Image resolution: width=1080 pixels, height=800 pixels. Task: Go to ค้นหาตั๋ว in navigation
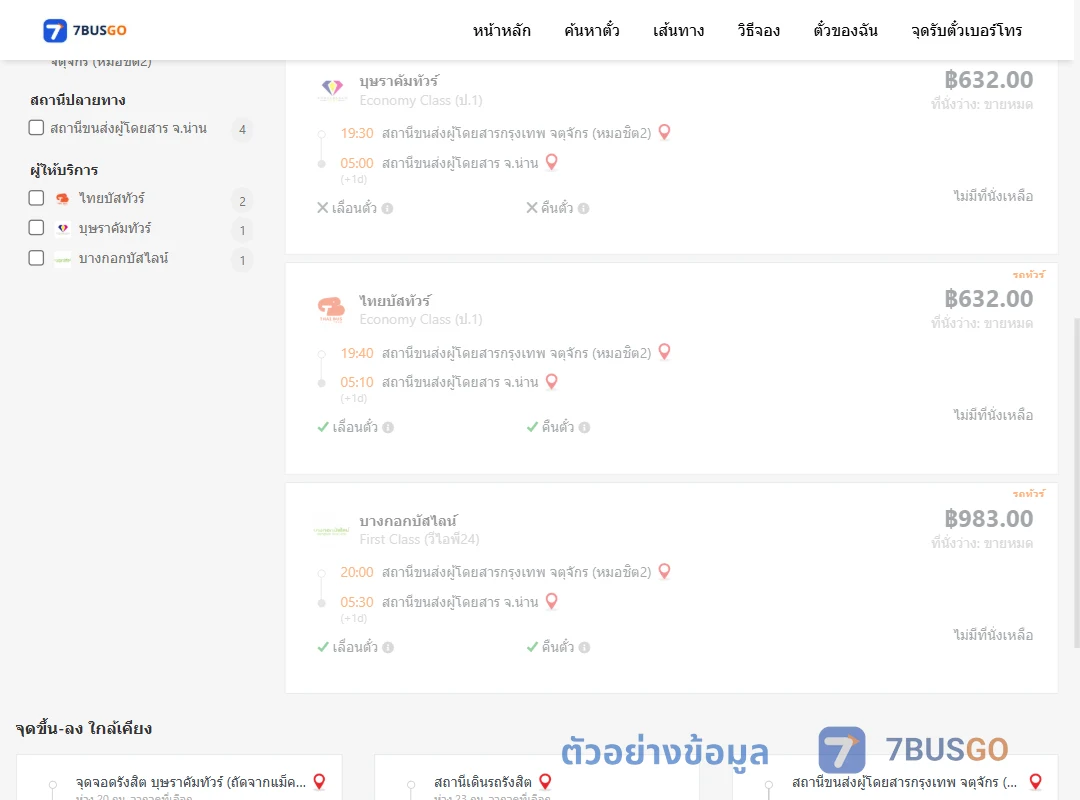[592, 30]
